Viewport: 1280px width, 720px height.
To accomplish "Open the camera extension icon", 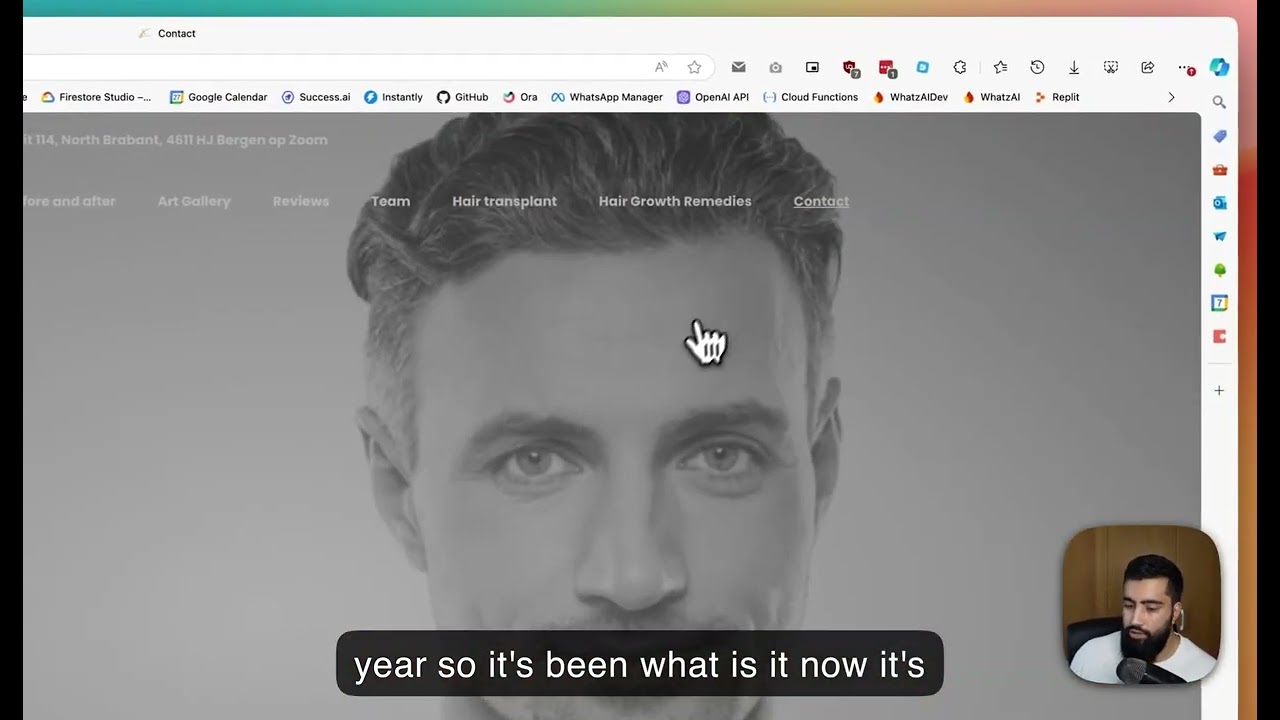I will point(775,67).
